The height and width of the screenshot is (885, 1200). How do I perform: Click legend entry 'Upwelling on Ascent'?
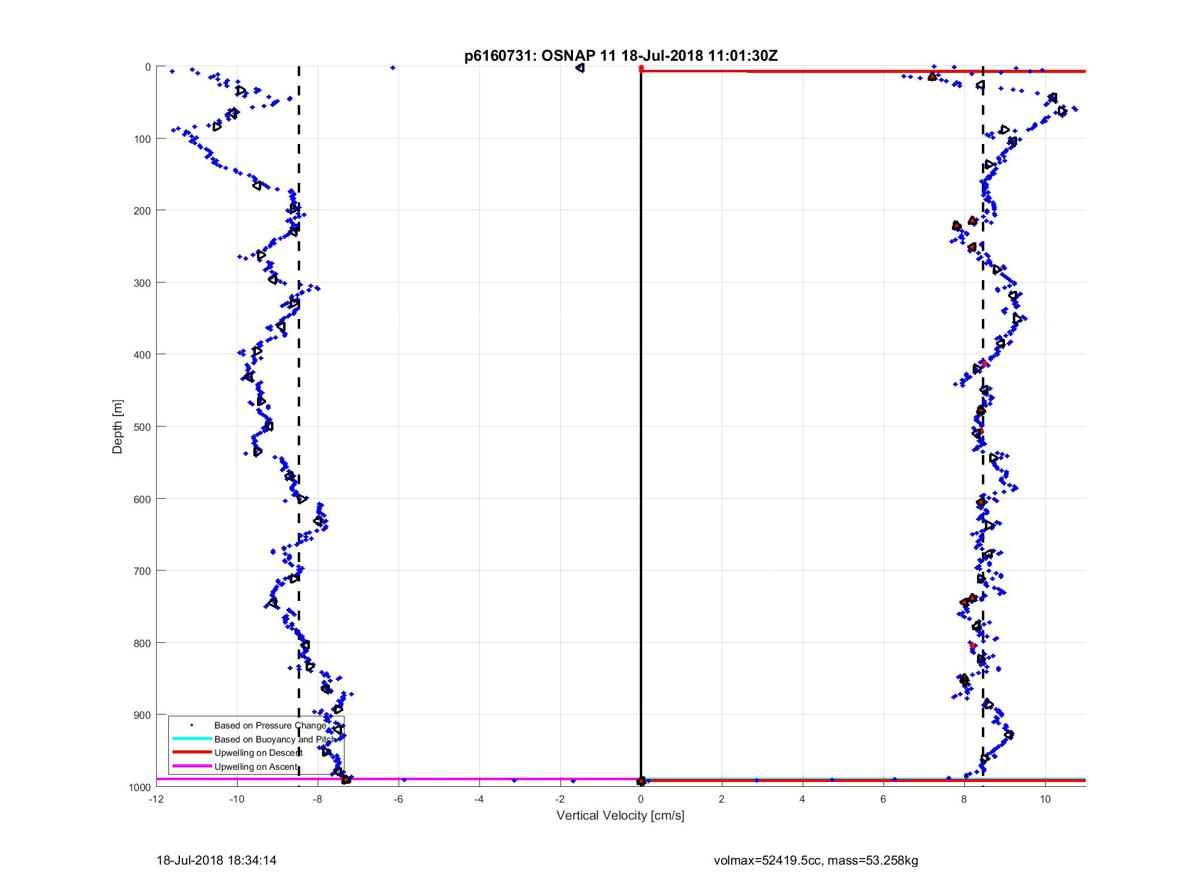pos(255,766)
